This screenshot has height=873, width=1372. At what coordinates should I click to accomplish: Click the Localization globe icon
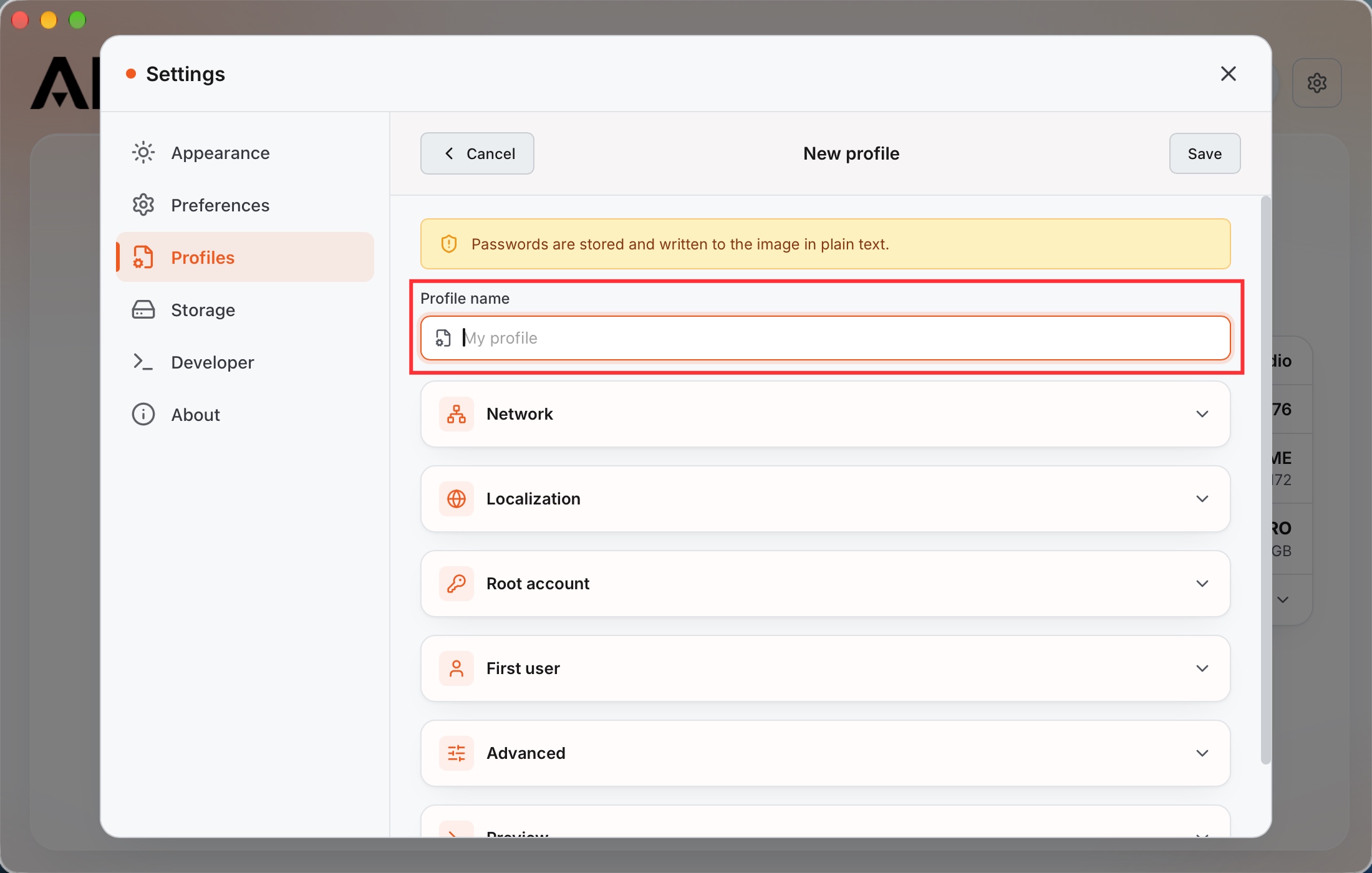coord(457,499)
